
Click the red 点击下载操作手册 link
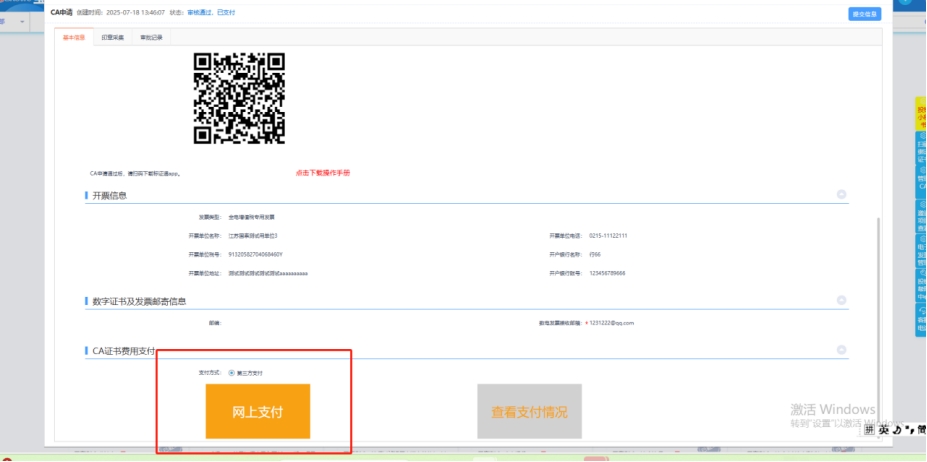pyautogui.click(x=322, y=173)
